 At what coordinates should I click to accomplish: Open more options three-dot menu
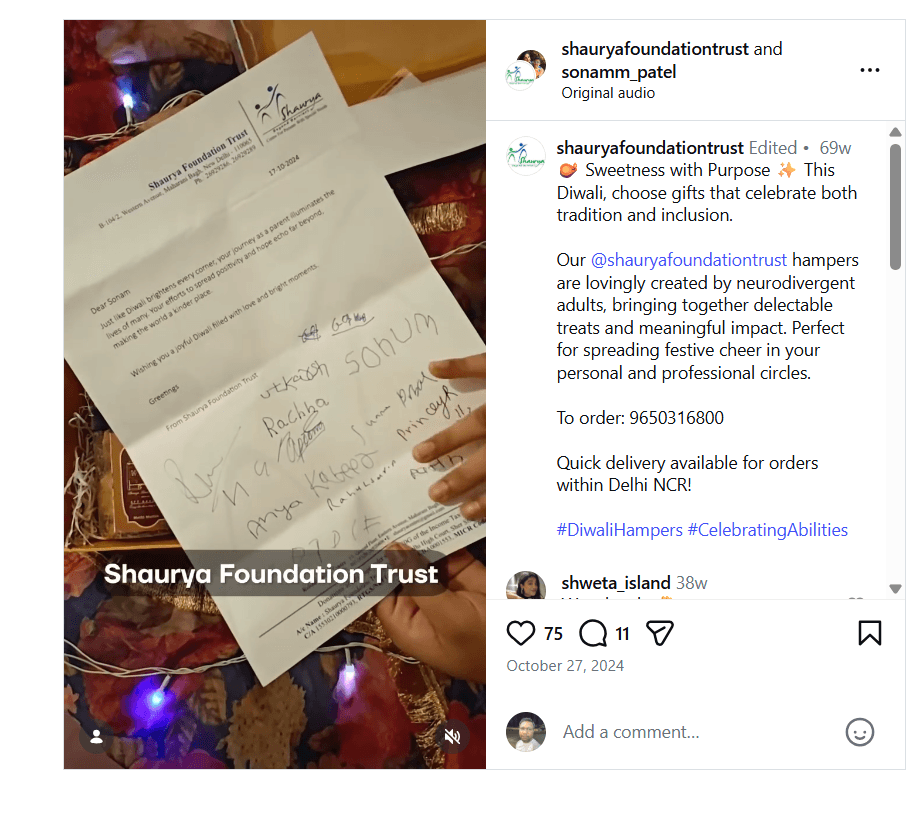coord(869,71)
